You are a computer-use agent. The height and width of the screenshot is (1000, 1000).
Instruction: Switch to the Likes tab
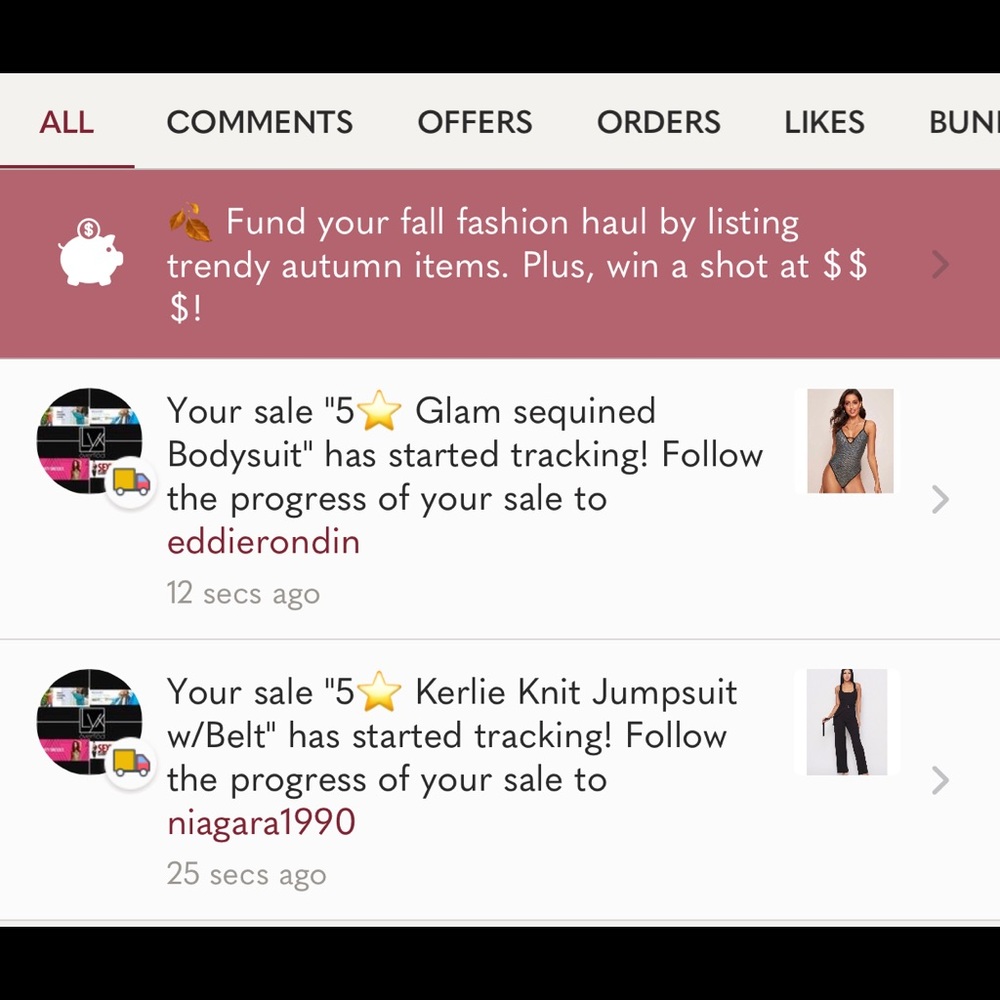(x=825, y=122)
